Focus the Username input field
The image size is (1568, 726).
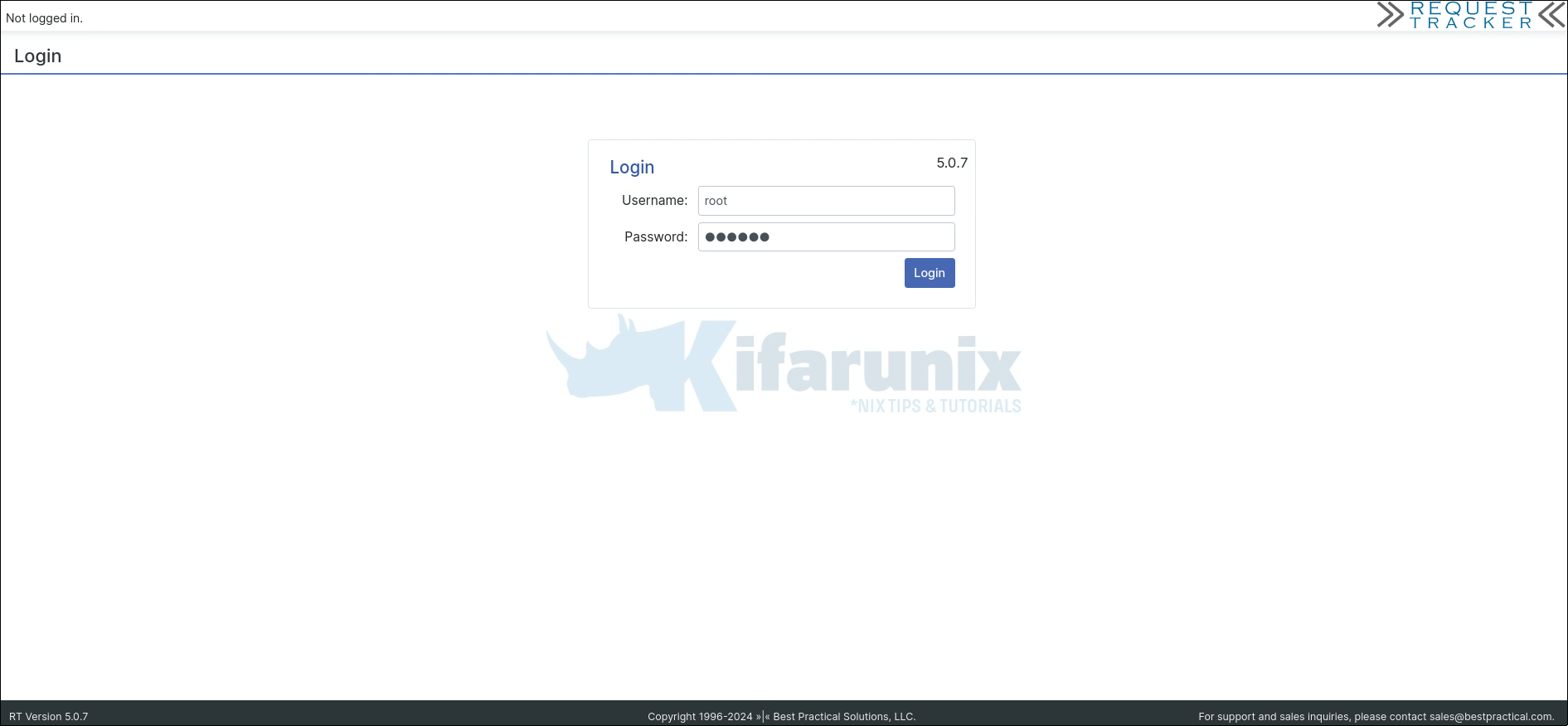click(x=826, y=201)
